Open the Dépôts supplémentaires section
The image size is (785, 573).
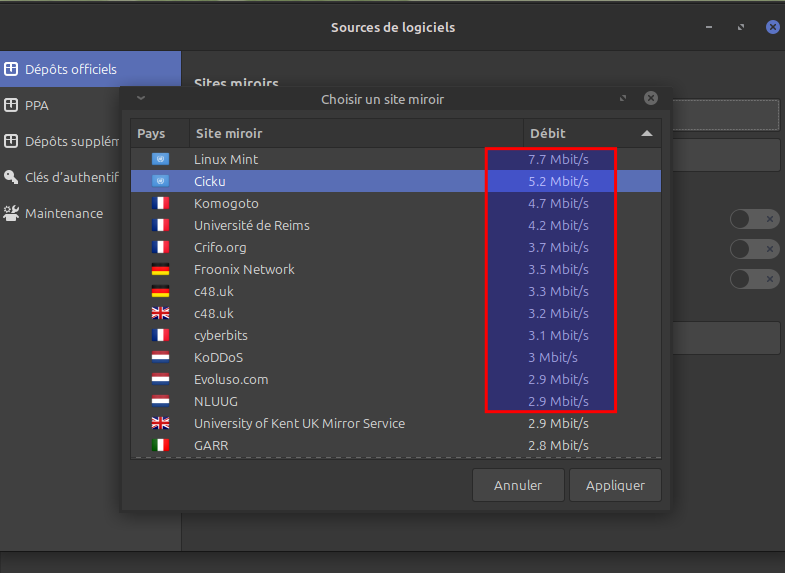coord(72,141)
